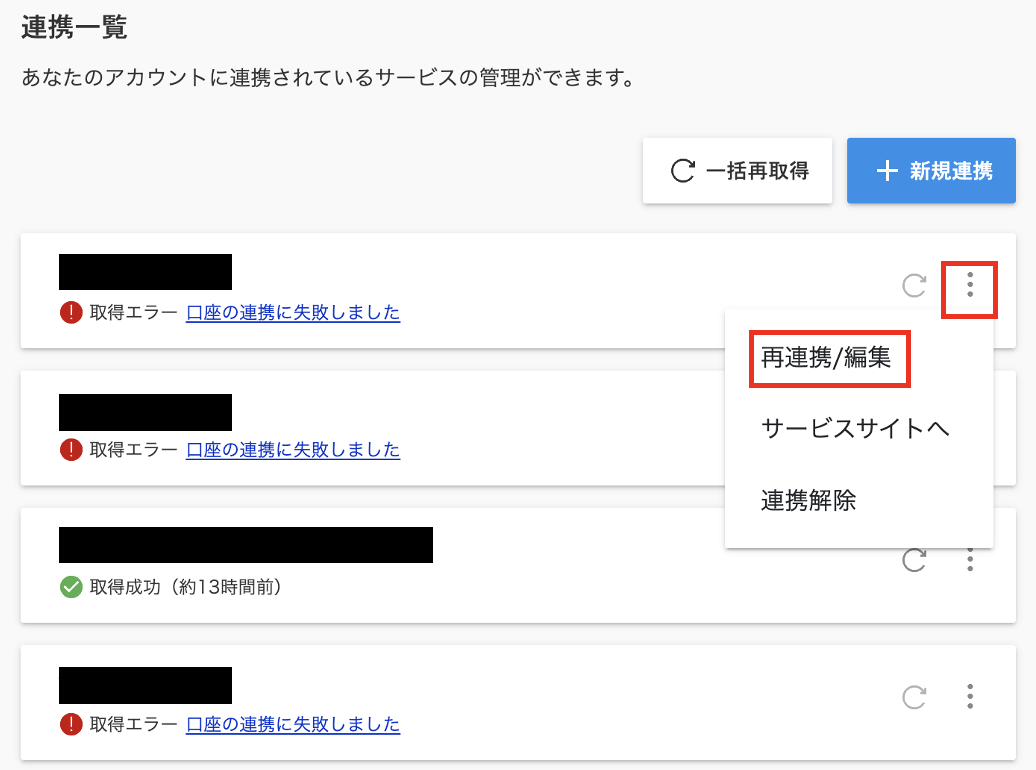This screenshot has height=770, width=1036.
Task: Click the あなたのアカウントに連携されている description text
Action: point(328,77)
